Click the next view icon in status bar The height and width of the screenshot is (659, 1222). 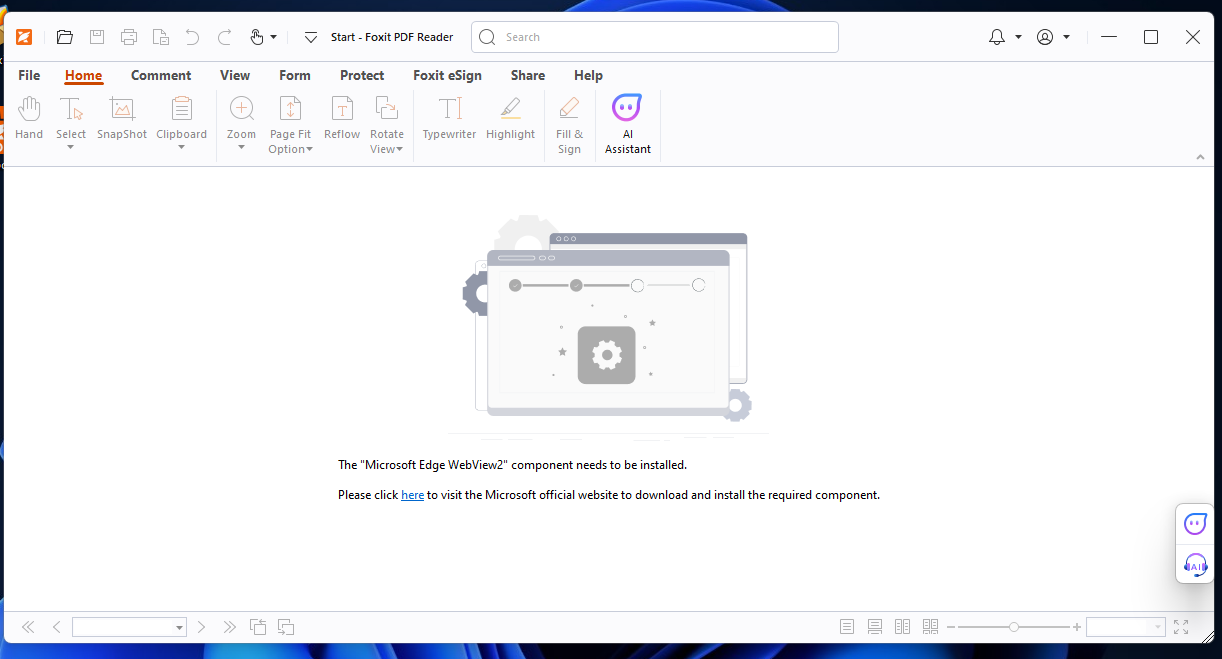pos(286,627)
